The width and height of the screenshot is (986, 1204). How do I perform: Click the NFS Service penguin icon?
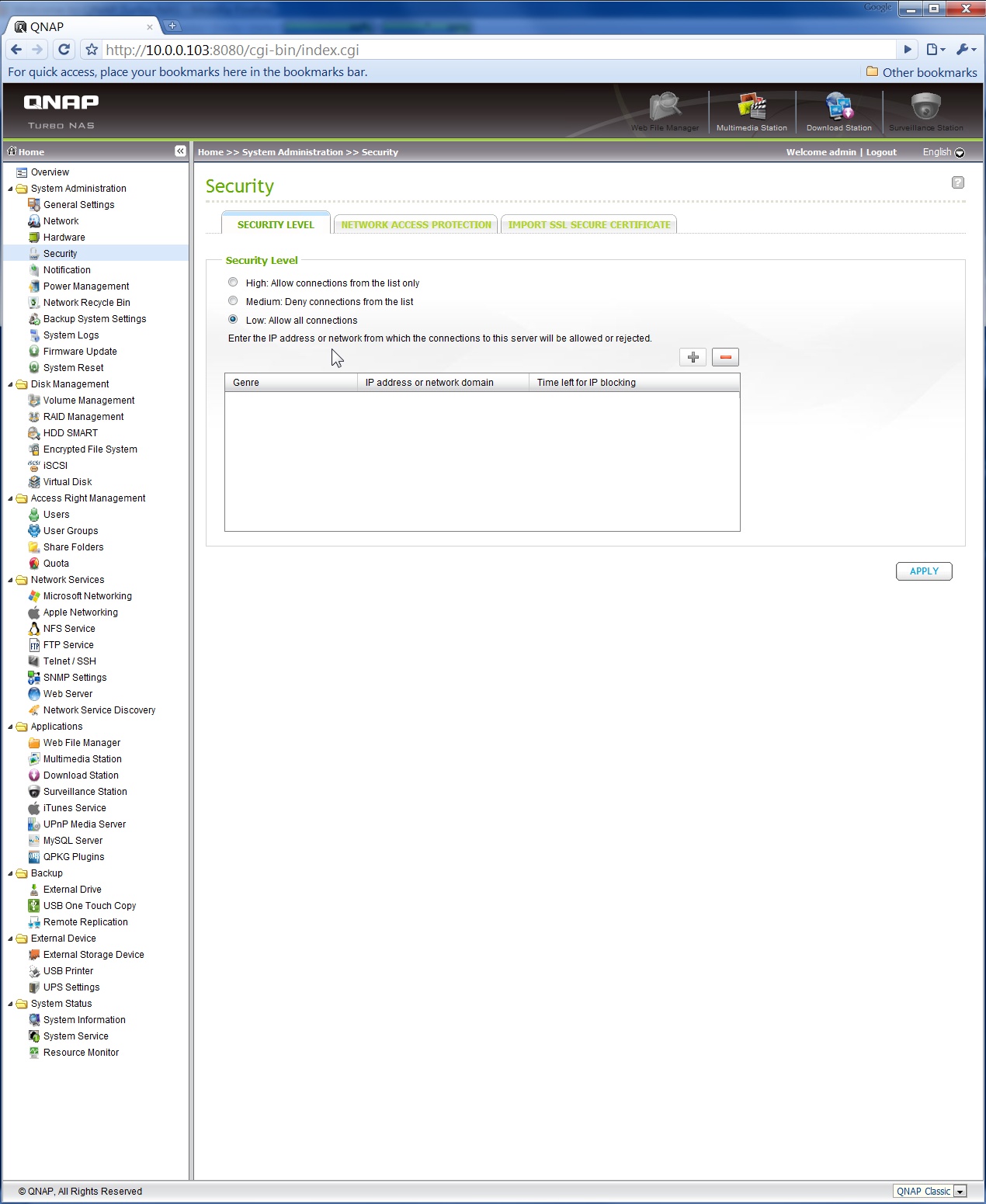point(34,629)
